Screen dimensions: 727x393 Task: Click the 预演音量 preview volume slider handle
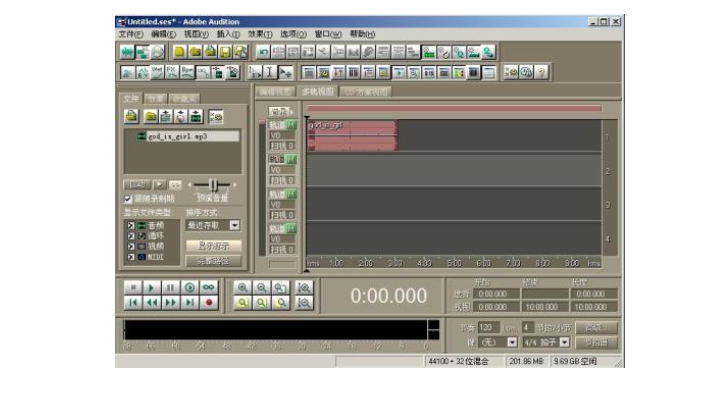213,185
